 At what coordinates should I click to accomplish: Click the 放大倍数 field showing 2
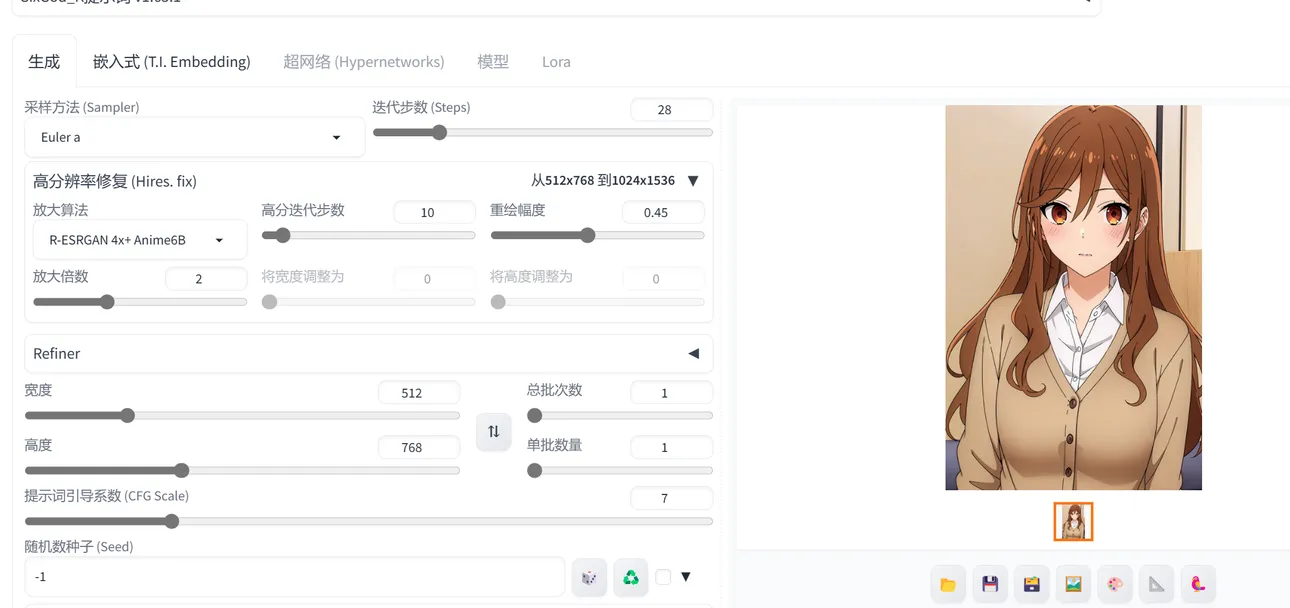coord(206,279)
